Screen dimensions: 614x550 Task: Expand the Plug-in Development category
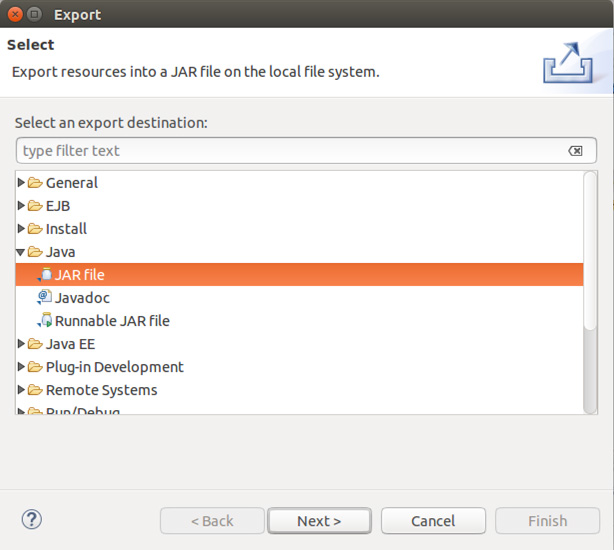coord(21,367)
